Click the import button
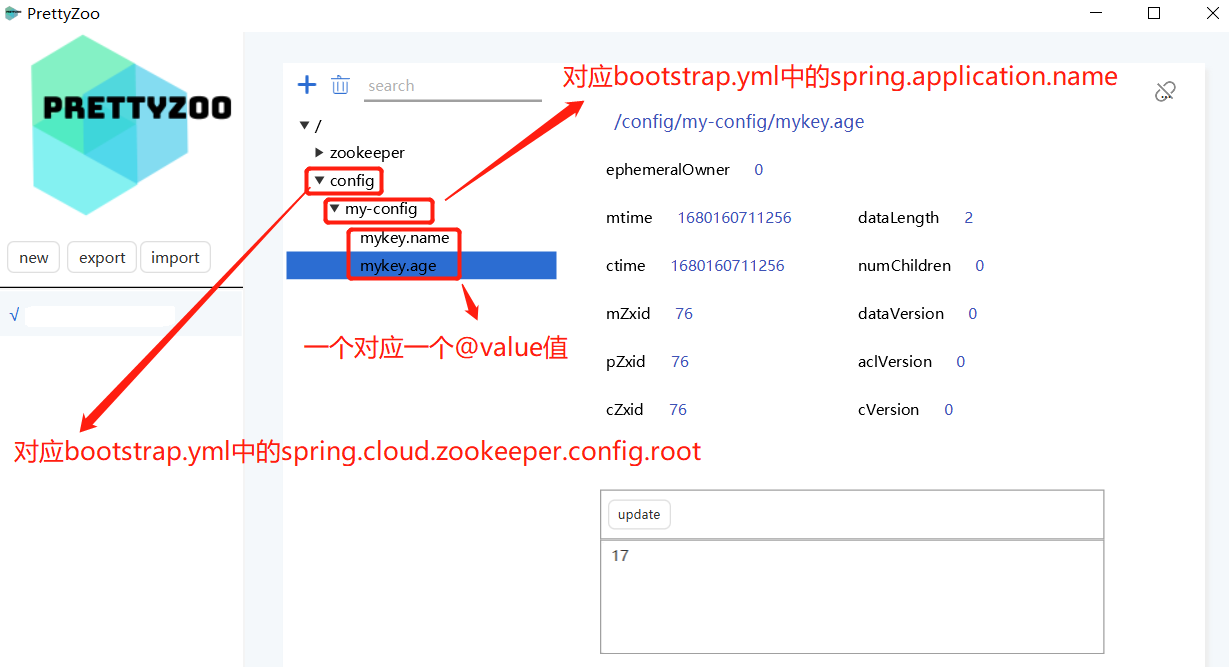This screenshot has width=1229, height=667. 175,258
